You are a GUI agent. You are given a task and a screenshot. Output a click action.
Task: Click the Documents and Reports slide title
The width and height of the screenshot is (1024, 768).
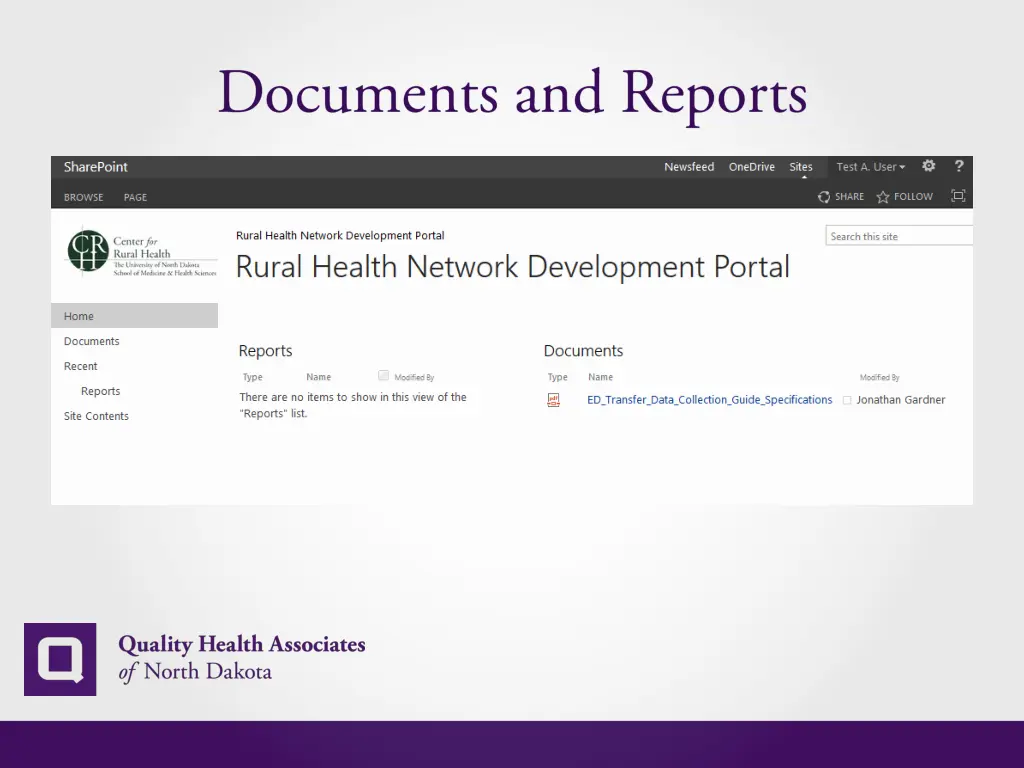(x=513, y=94)
